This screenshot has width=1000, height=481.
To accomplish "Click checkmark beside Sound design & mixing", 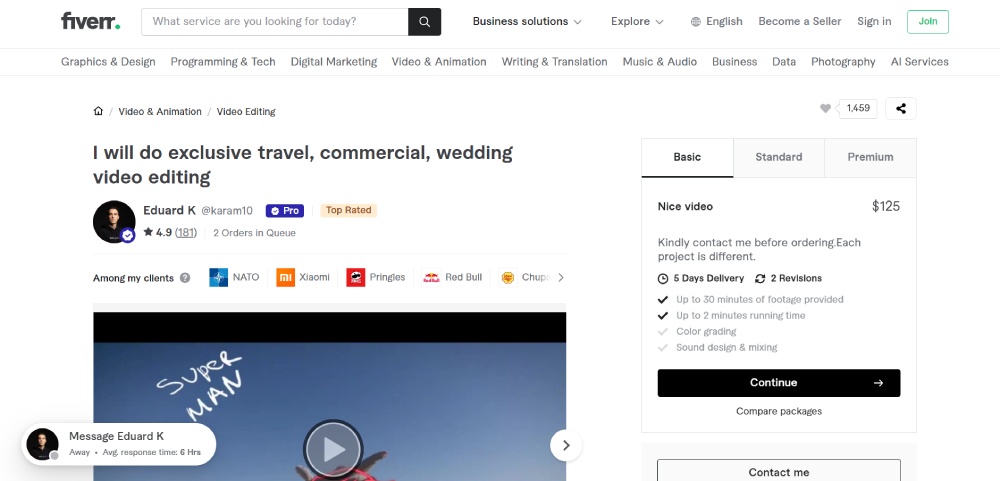I will click(x=663, y=348).
